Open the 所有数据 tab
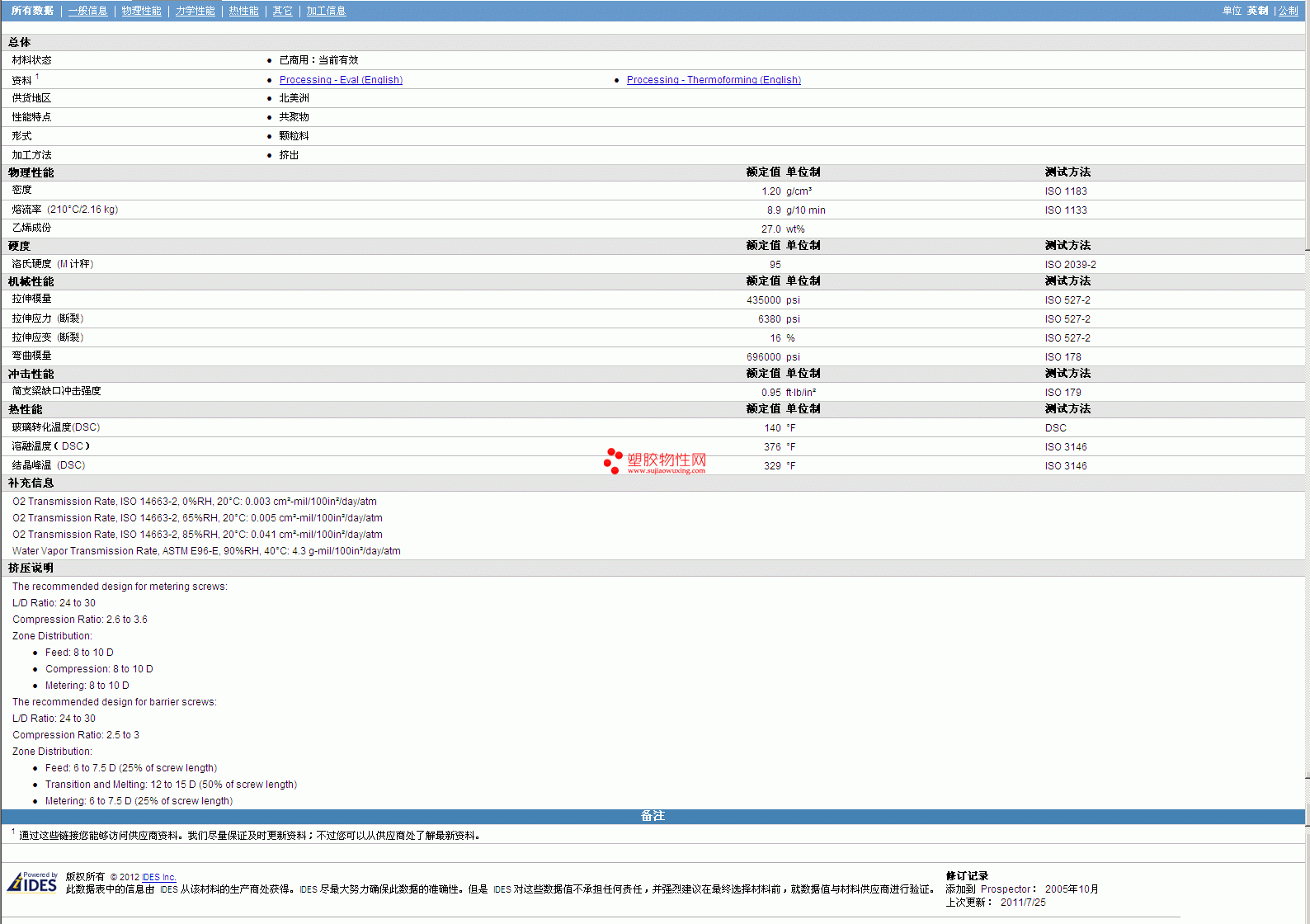Screen dimensions: 1310x924 (x=32, y=11)
